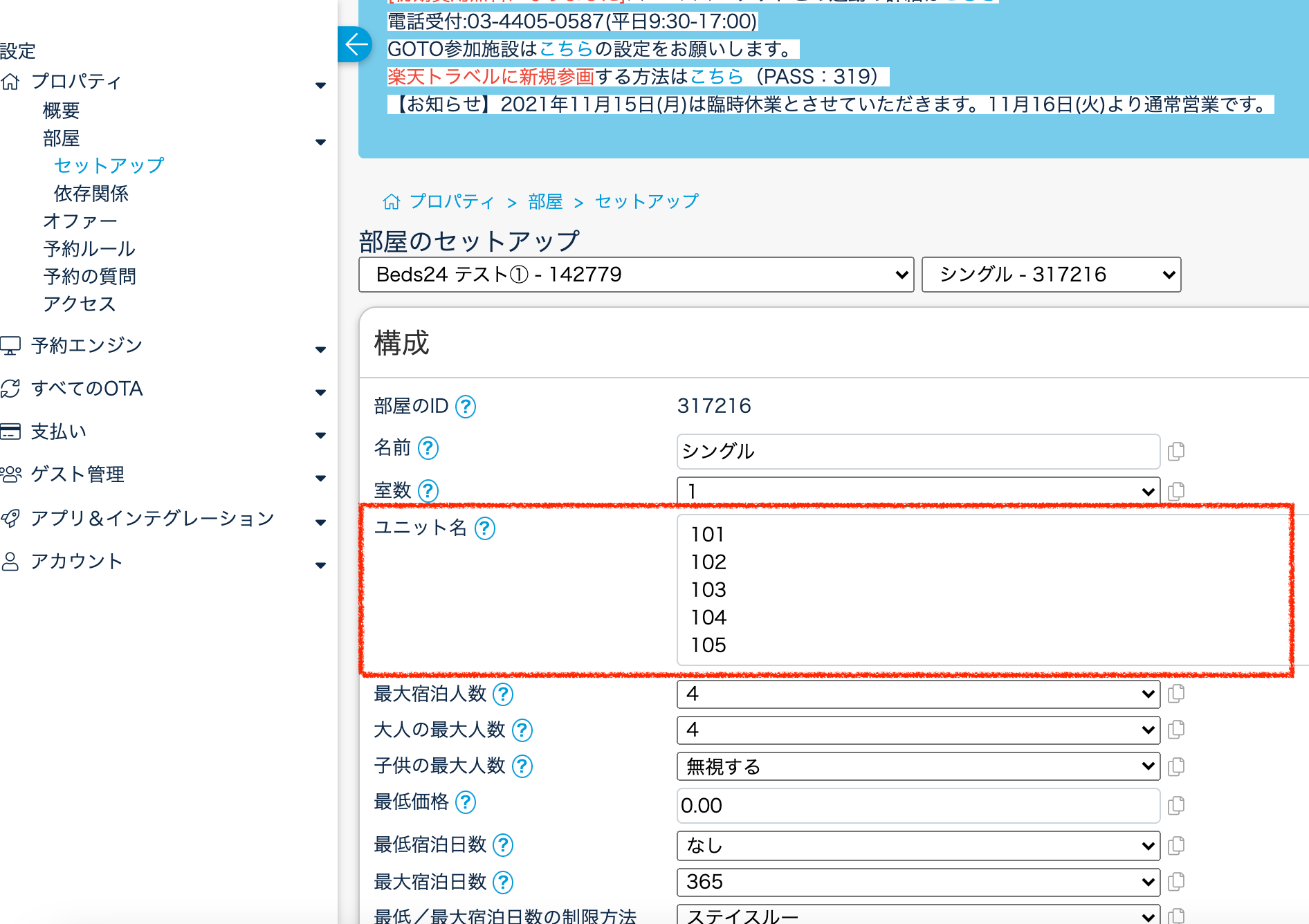Image resolution: width=1309 pixels, height=924 pixels.
Task: Click help icon beside ユニット名 label
Action: tap(485, 528)
